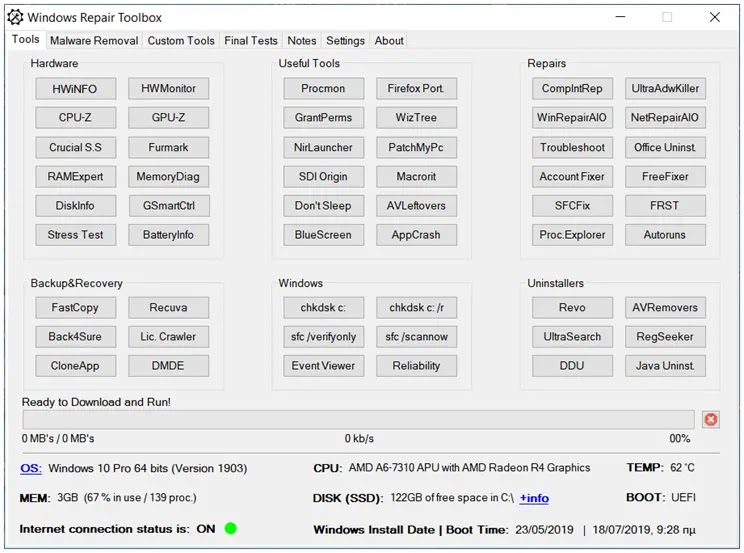Launch Procmon
The image size is (744, 553).
point(324,89)
